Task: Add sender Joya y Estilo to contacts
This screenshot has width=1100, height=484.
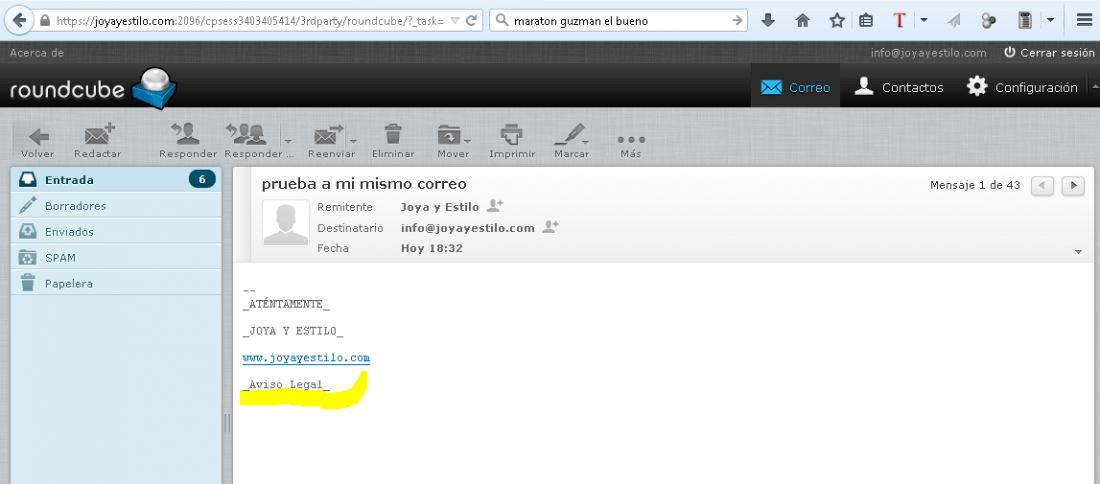Action: pos(495,206)
